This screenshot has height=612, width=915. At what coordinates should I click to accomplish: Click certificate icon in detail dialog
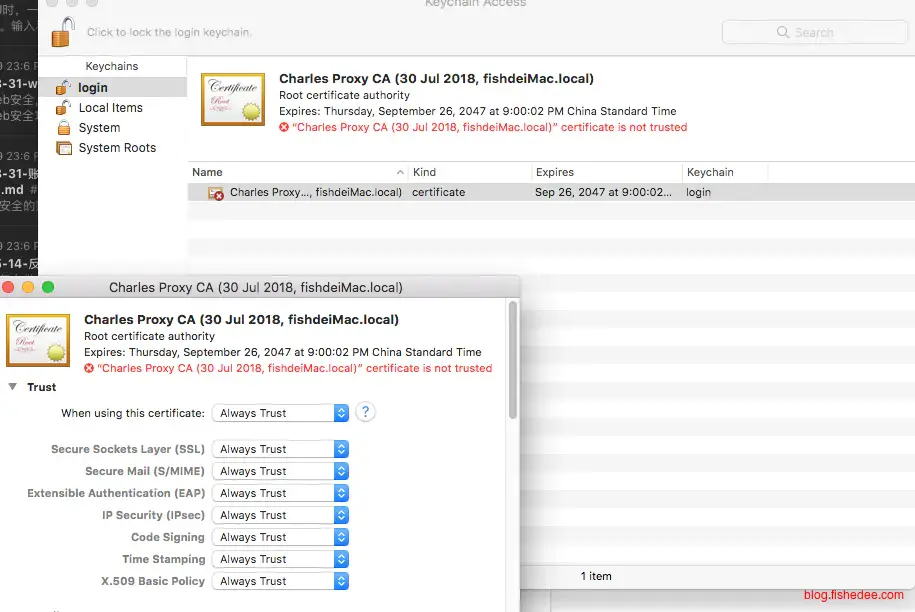click(x=37, y=339)
